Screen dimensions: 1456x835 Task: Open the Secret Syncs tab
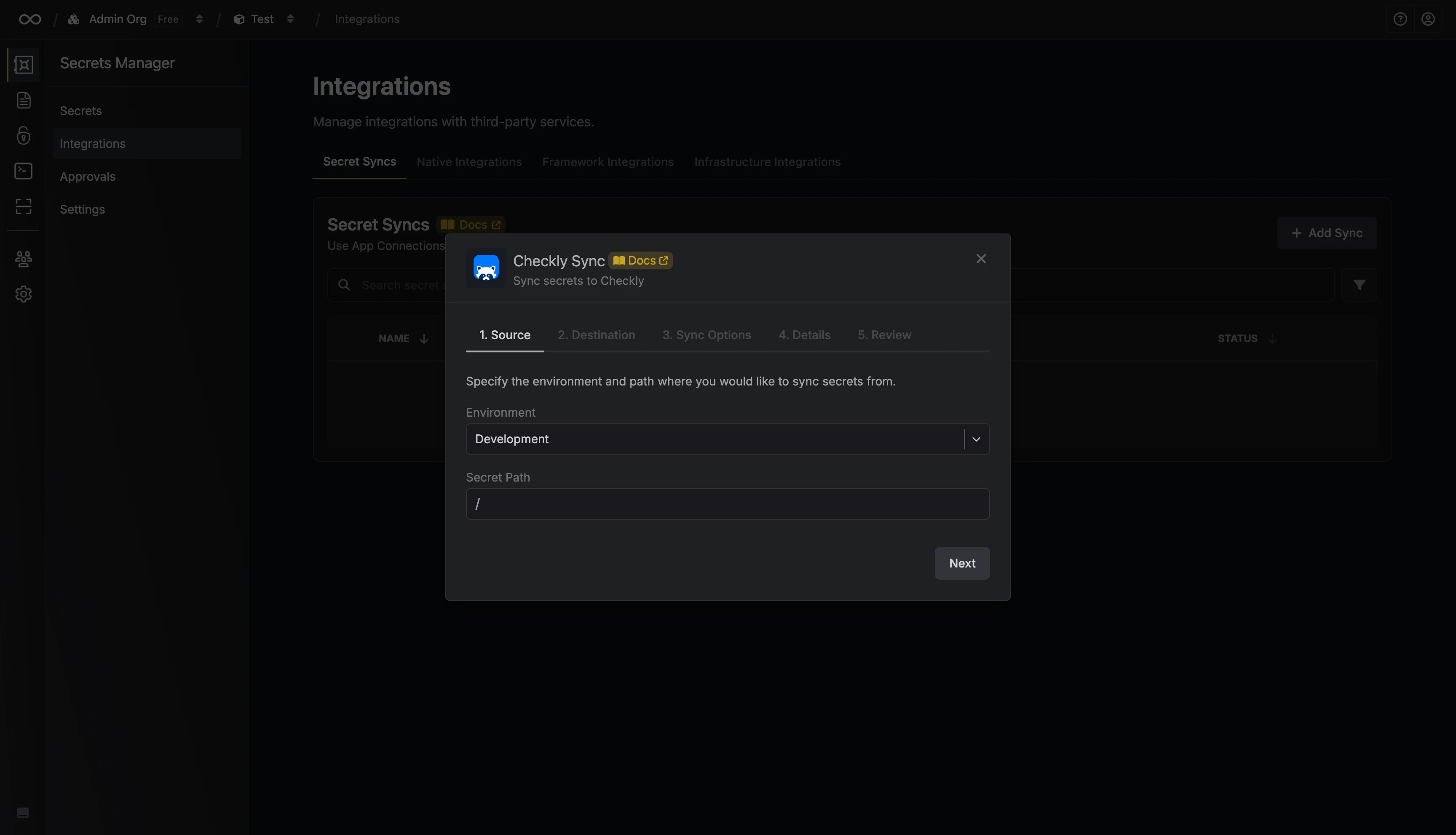click(359, 162)
